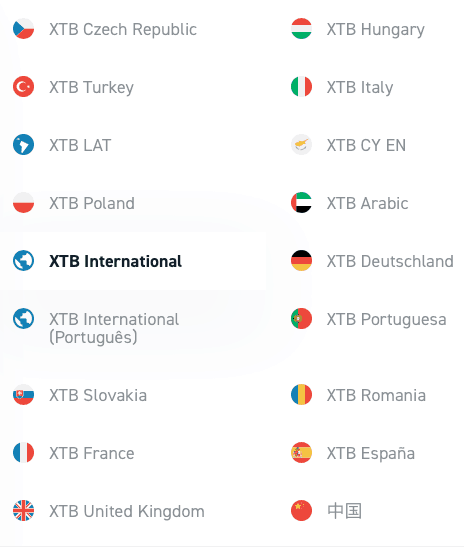Choose XTB France from the list
This screenshot has height=554, width=464.
click(92, 453)
